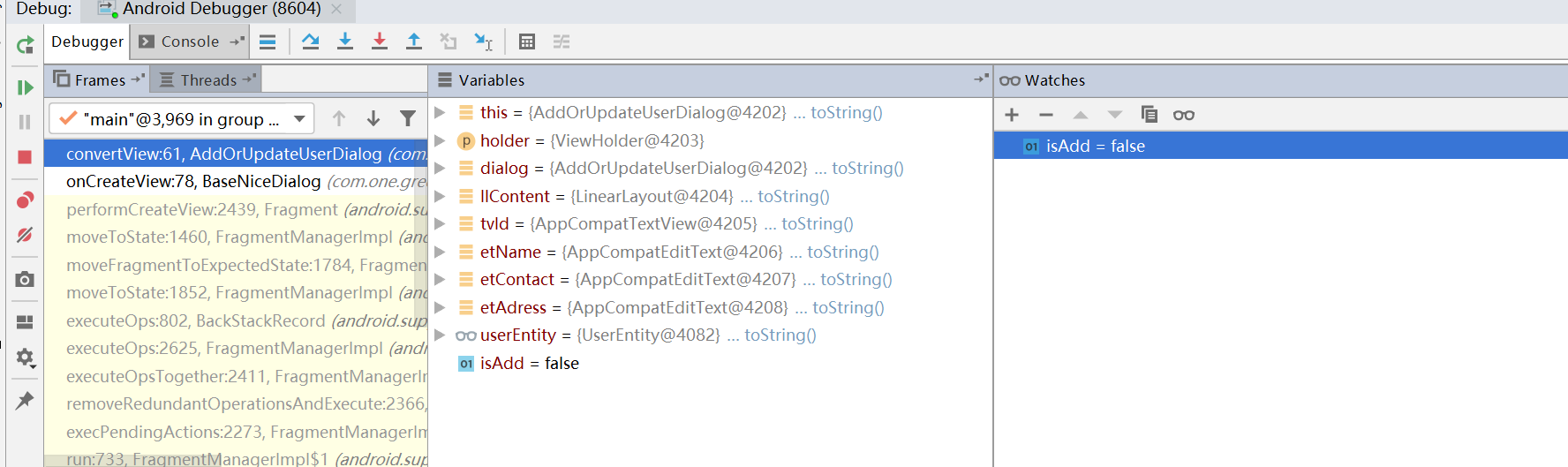Click the camera thread dump icon
This screenshot has width=1568, height=467.
pyautogui.click(x=25, y=280)
